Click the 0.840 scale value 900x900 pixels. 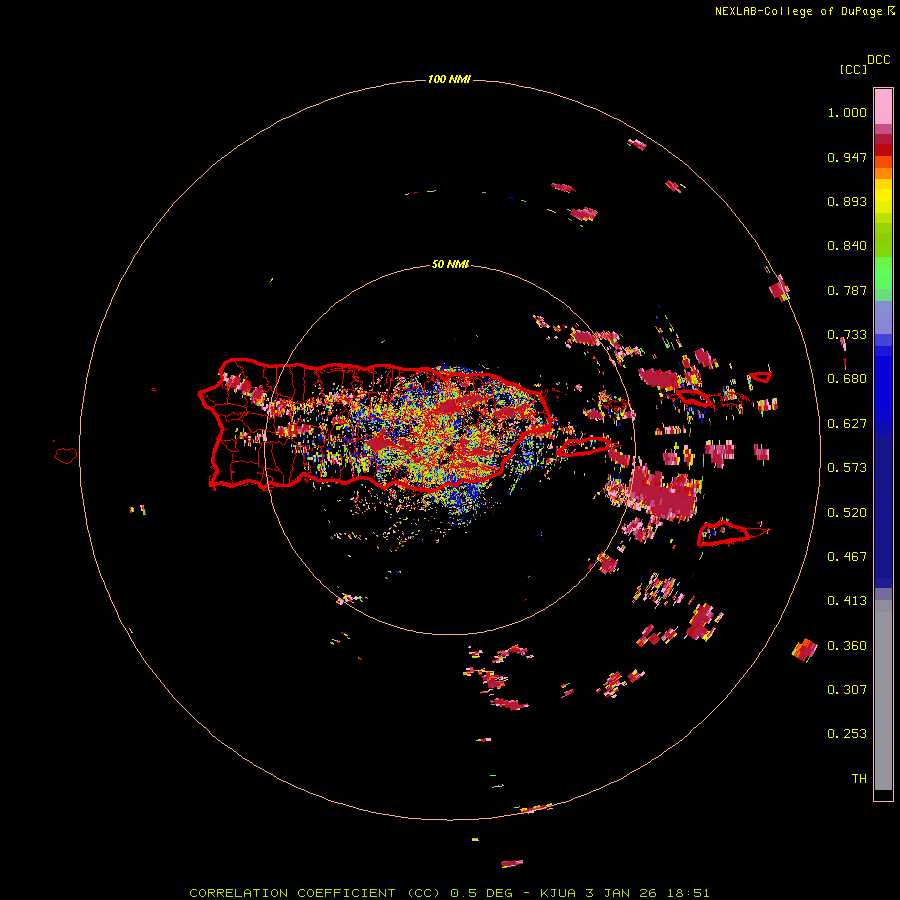[x=847, y=246]
